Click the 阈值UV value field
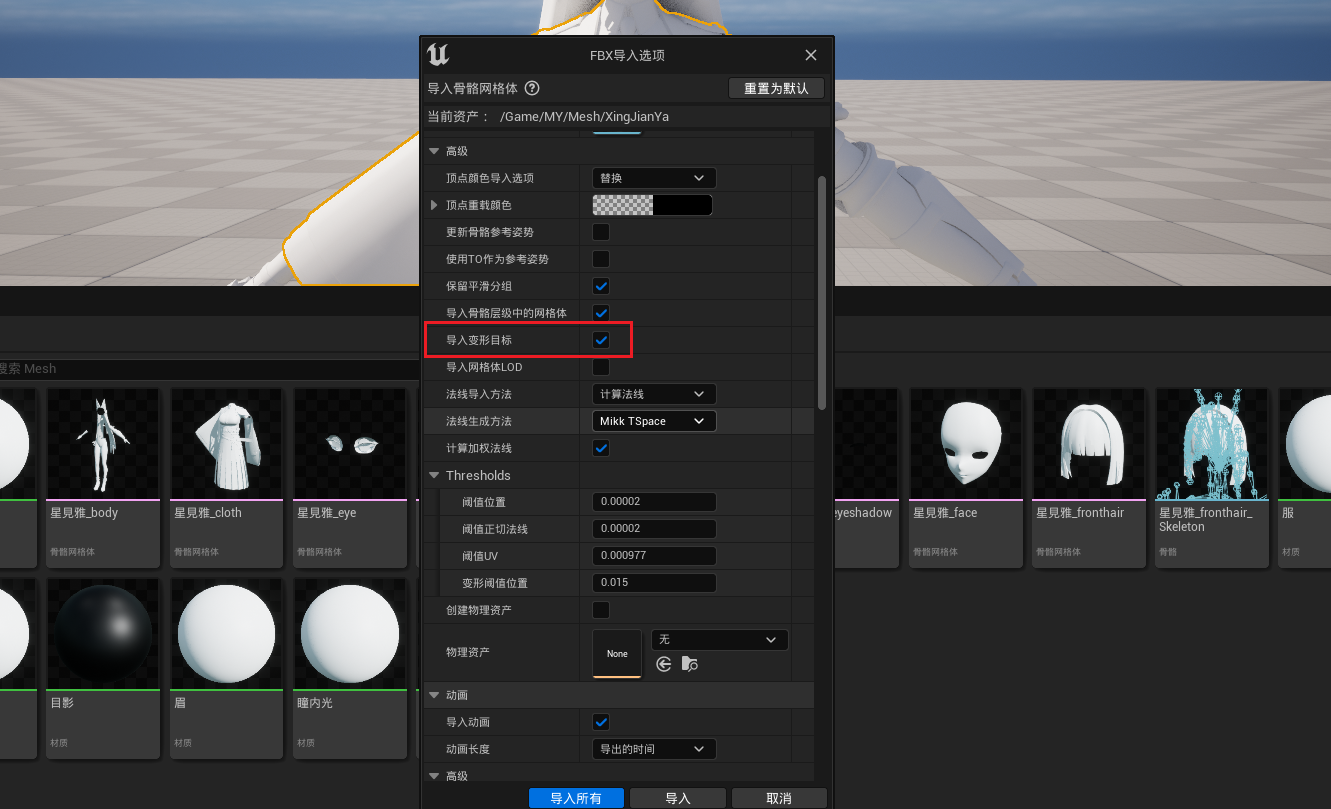Screen dimensions: 1331x809 pyautogui.click(x=654, y=556)
